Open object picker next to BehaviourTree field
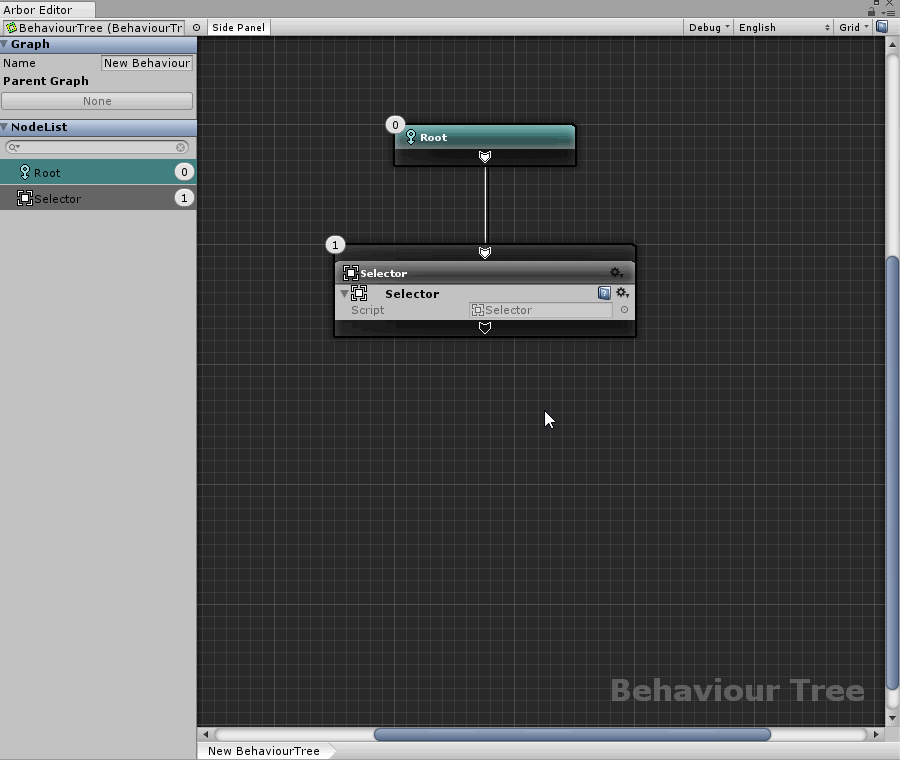 coord(196,28)
